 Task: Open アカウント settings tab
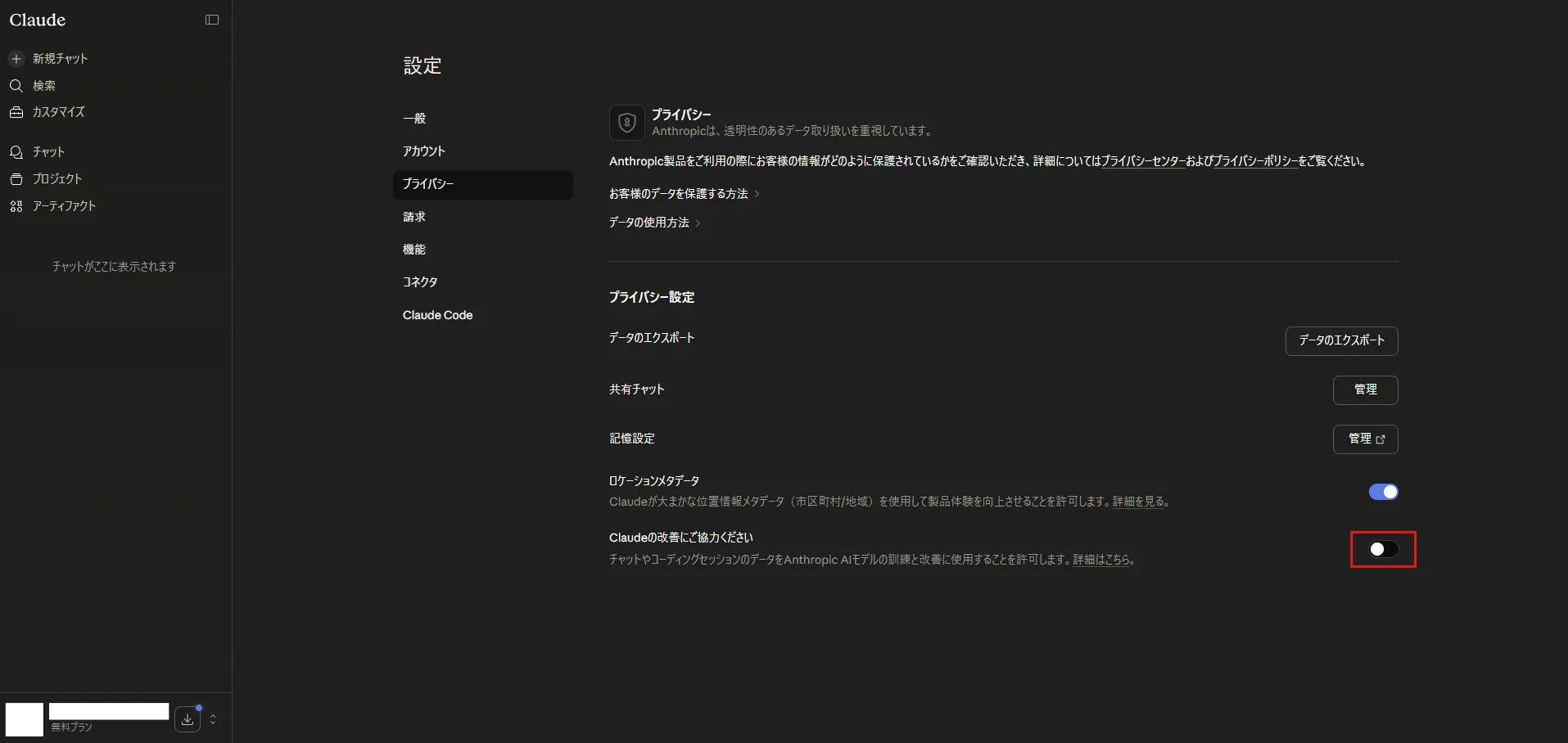point(483,151)
